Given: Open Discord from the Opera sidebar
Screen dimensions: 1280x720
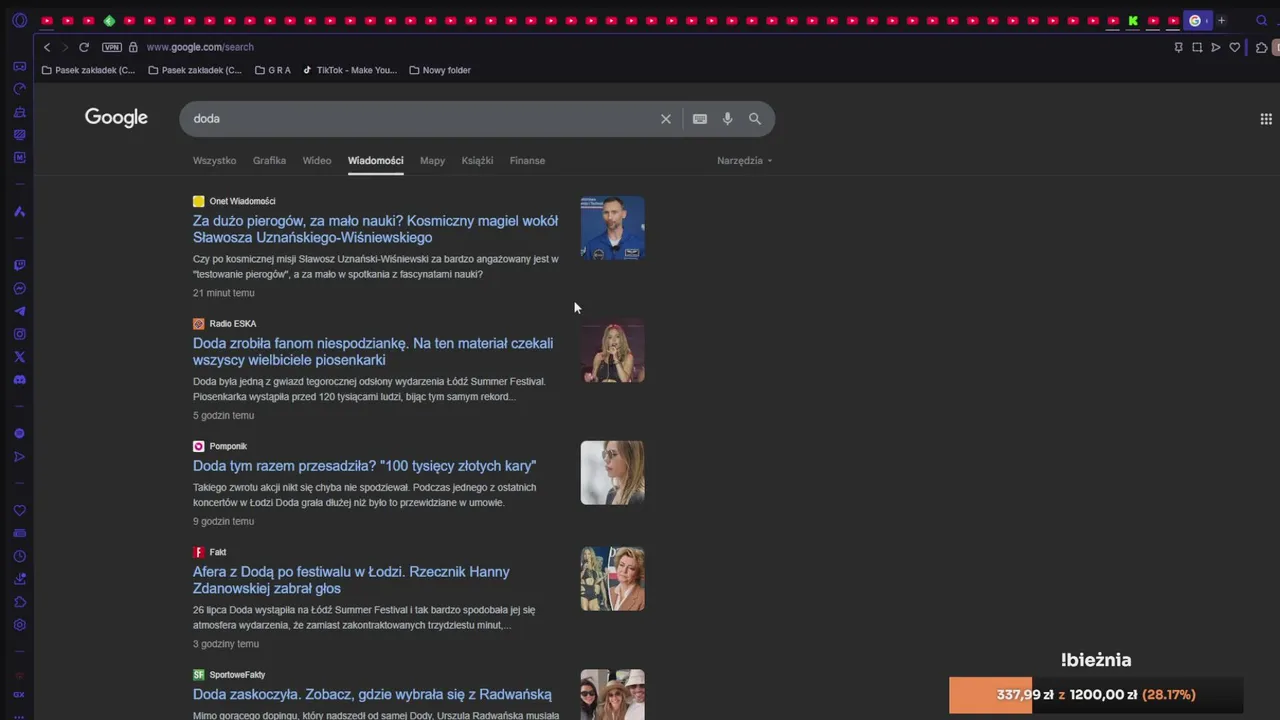Looking at the screenshot, I should click(19, 380).
